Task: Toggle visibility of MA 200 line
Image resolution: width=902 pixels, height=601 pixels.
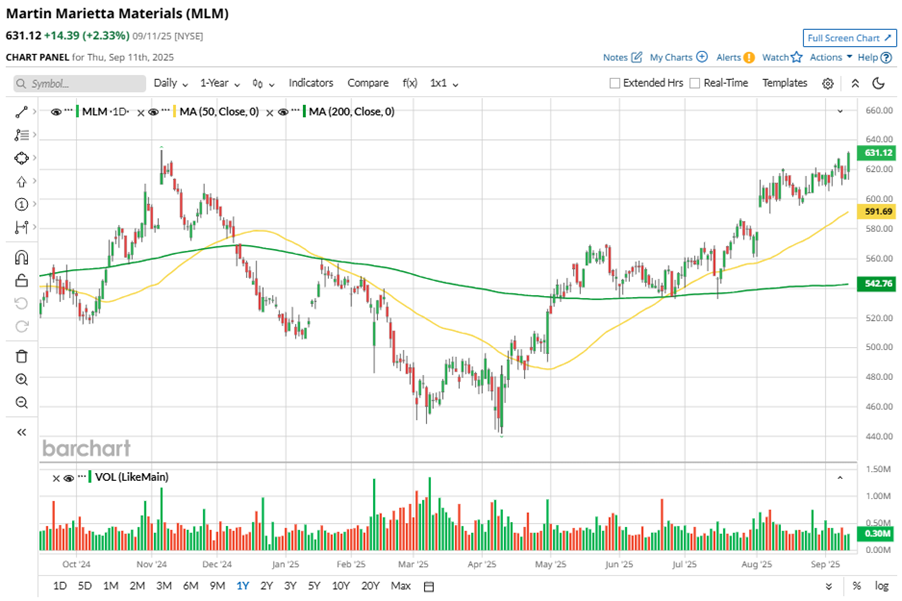Action: click(282, 112)
